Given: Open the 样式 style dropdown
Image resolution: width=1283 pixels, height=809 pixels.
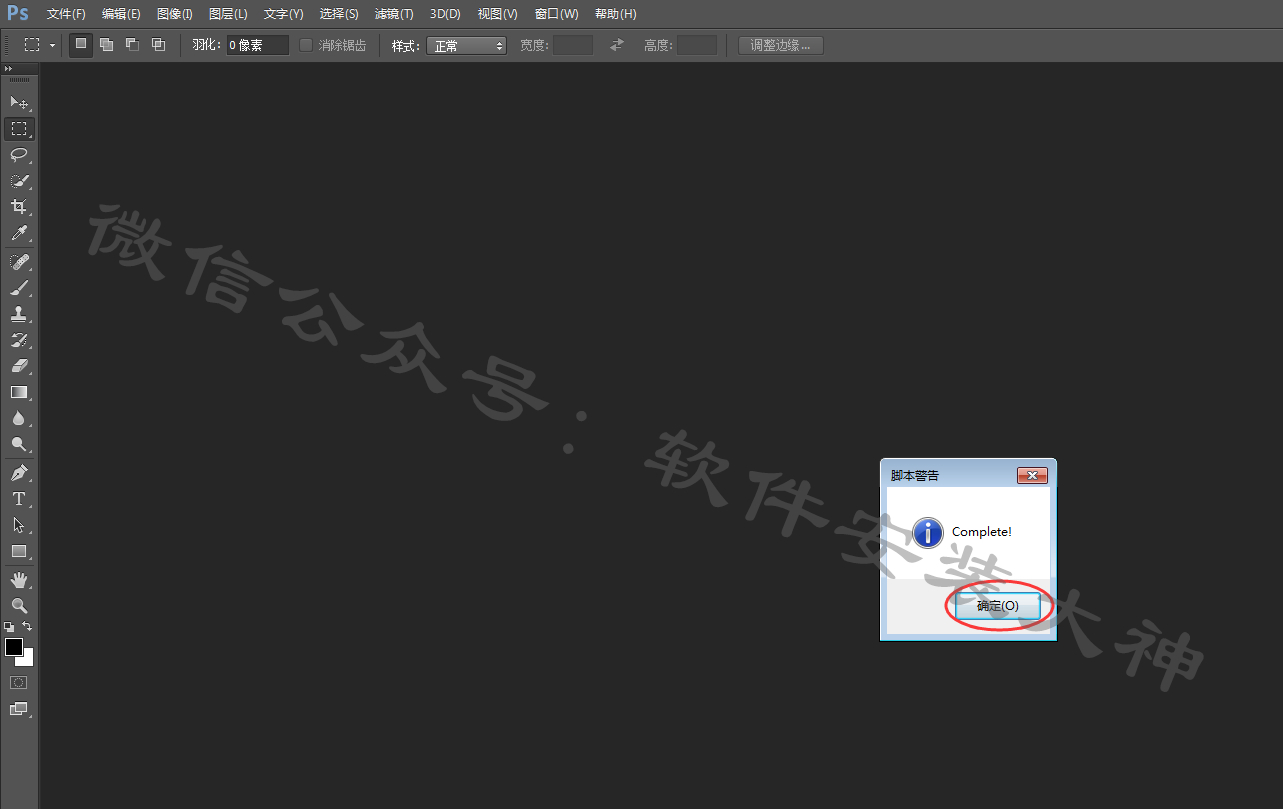Looking at the screenshot, I should [x=466, y=45].
